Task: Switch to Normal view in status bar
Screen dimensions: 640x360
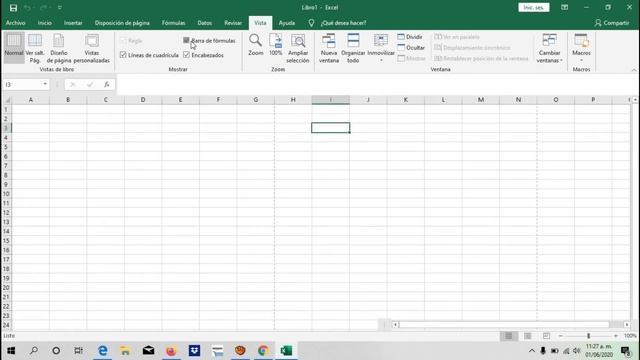Action: coord(509,336)
